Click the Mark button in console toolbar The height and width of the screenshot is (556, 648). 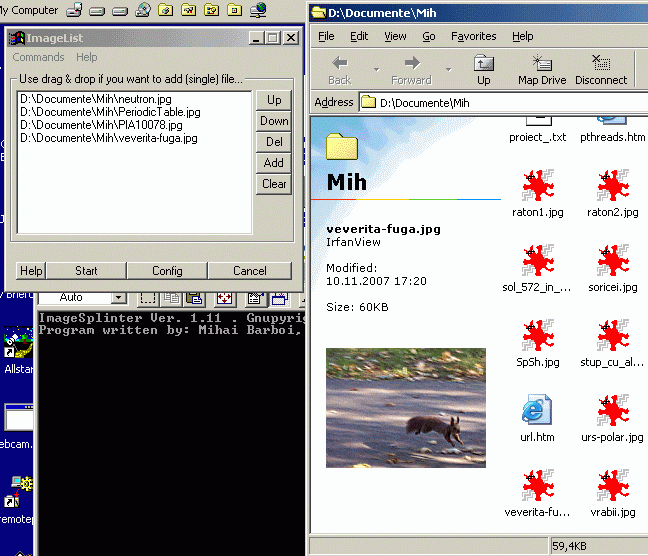click(x=148, y=298)
